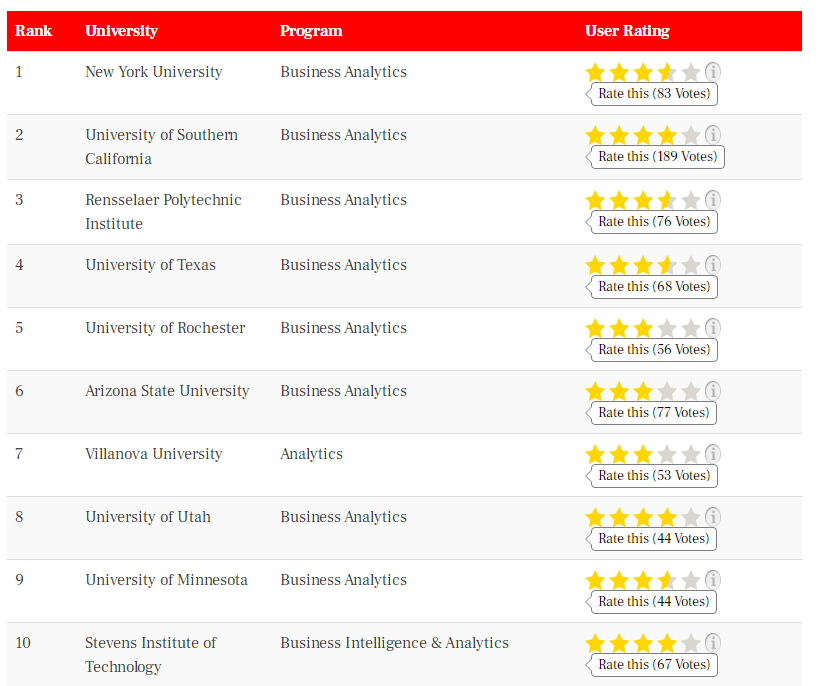Open the Villanova University entry

[154, 454]
